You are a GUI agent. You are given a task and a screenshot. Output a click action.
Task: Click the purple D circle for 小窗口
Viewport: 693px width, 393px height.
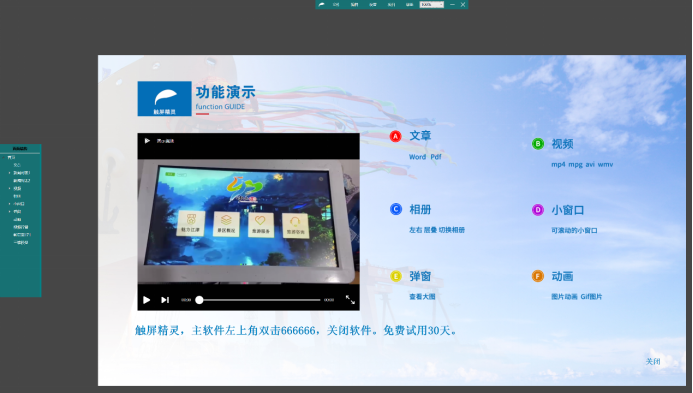coord(538,210)
